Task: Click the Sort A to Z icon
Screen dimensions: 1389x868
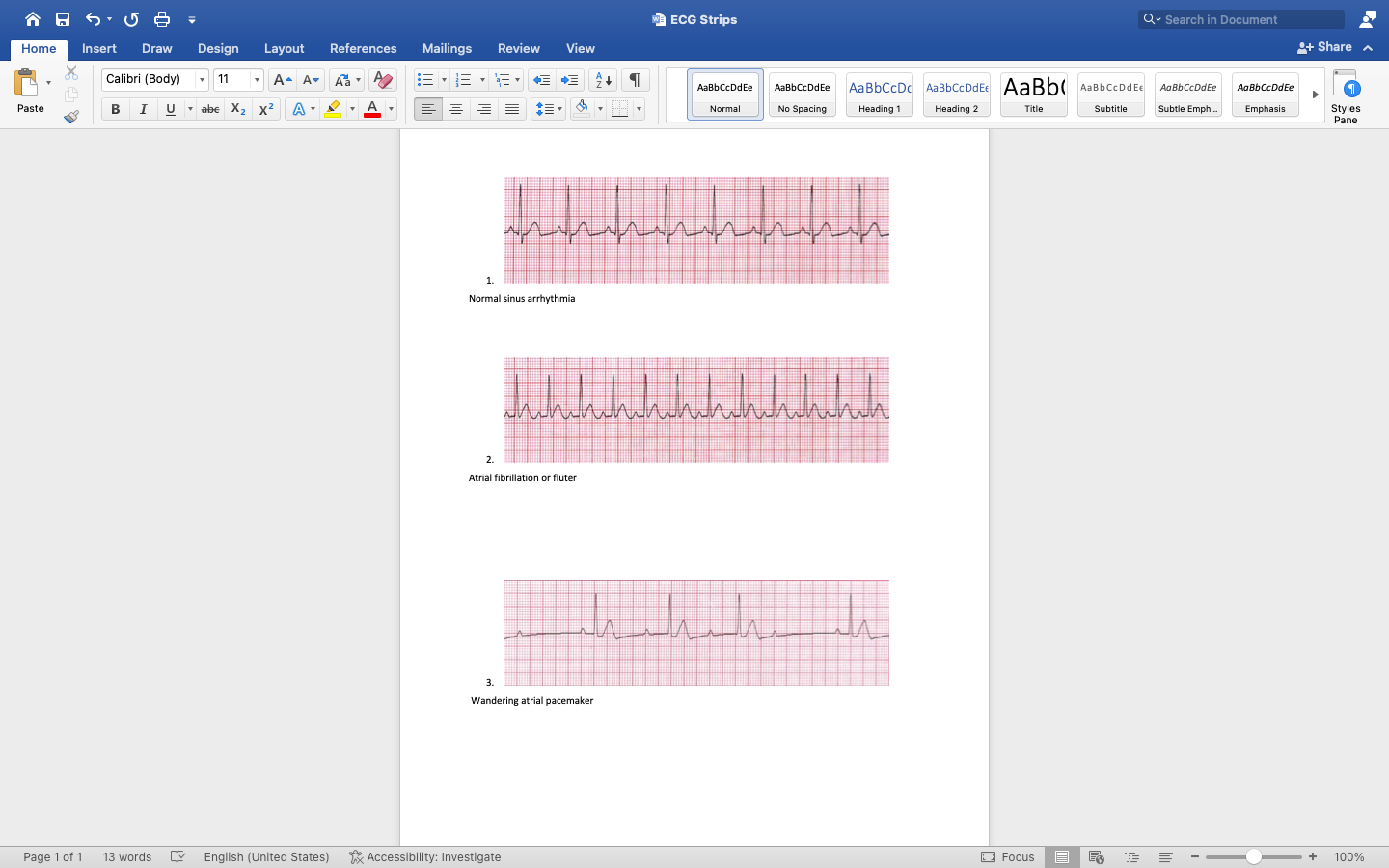Action: tap(603, 80)
